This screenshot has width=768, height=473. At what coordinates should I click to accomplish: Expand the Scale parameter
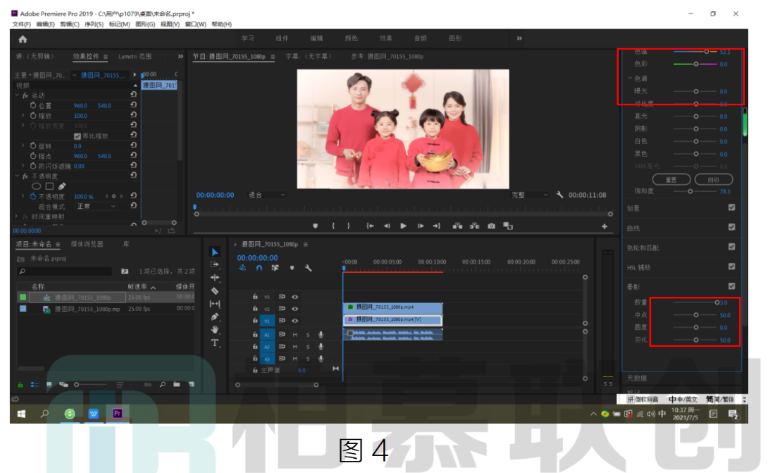click(x=23, y=116)
